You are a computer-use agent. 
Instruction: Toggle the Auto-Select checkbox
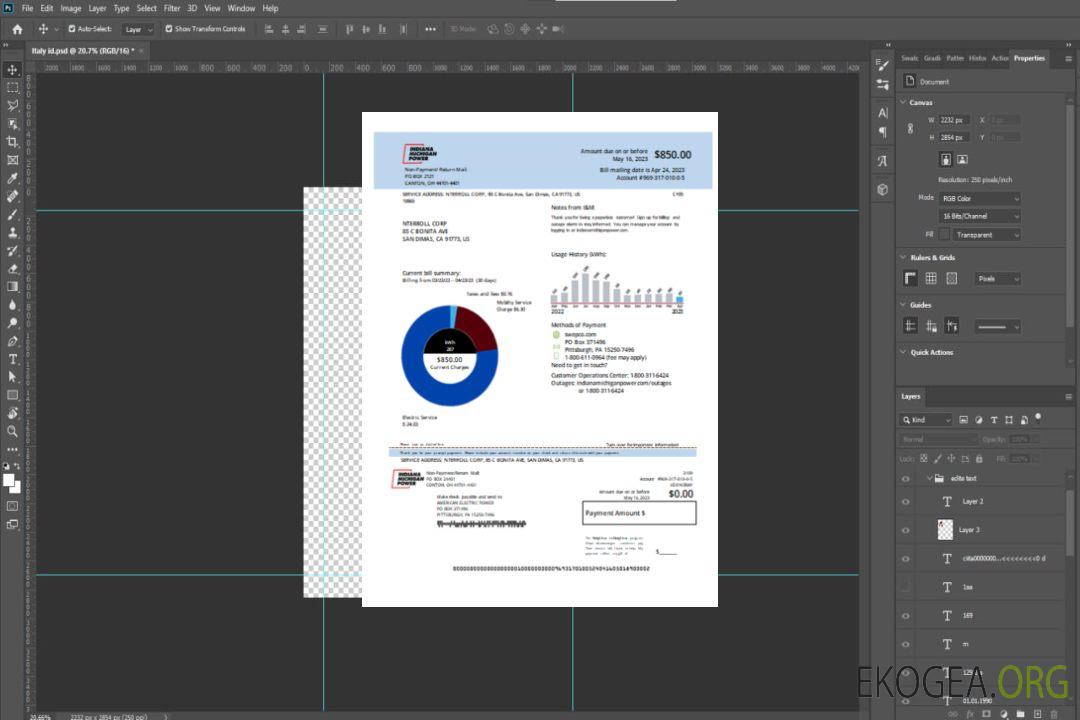[x=72, y=29]
